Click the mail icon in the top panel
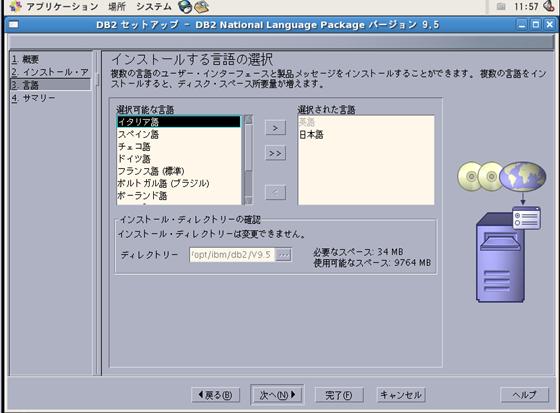 [201, 6]
